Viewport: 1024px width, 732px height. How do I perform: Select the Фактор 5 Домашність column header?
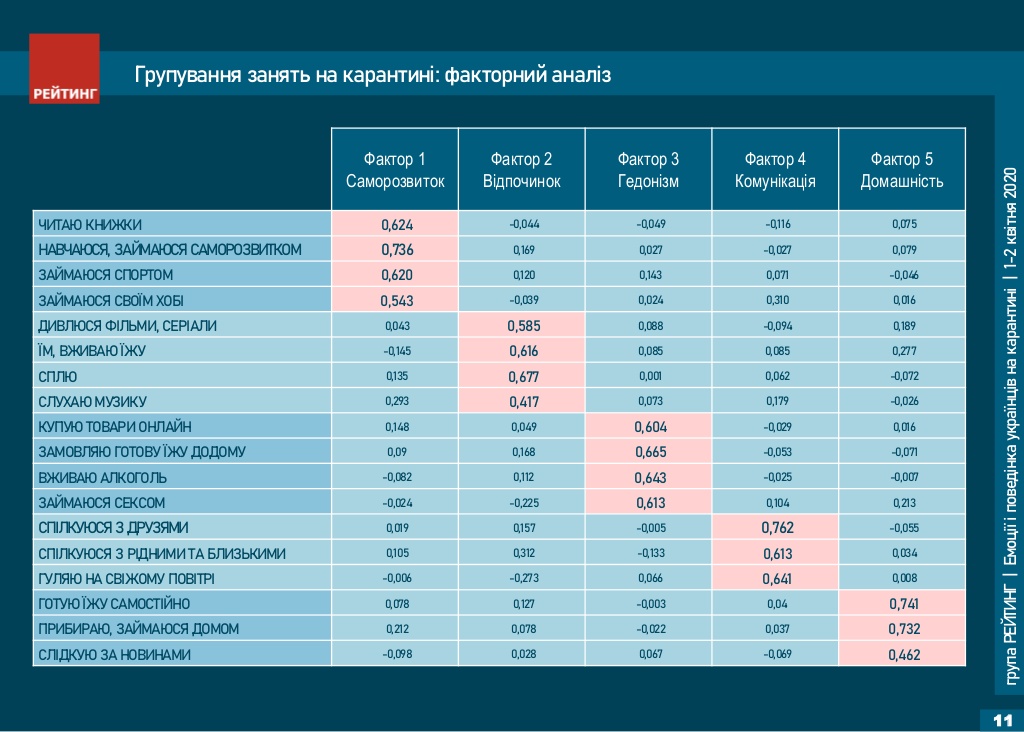coord(902,170)
